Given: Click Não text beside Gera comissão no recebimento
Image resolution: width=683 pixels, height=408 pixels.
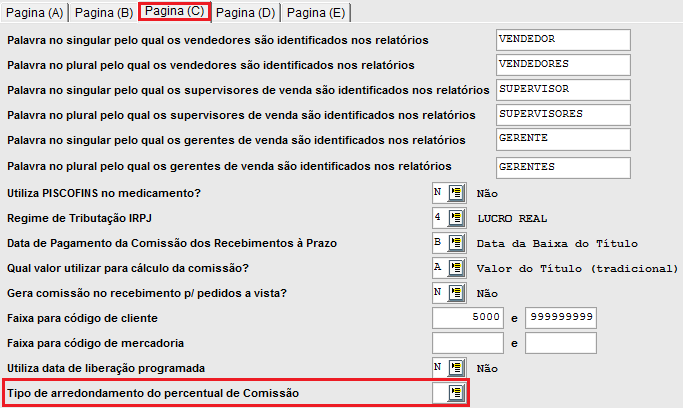Looking at the screenshot, I should pyautogui.click(x=487, y=293).
